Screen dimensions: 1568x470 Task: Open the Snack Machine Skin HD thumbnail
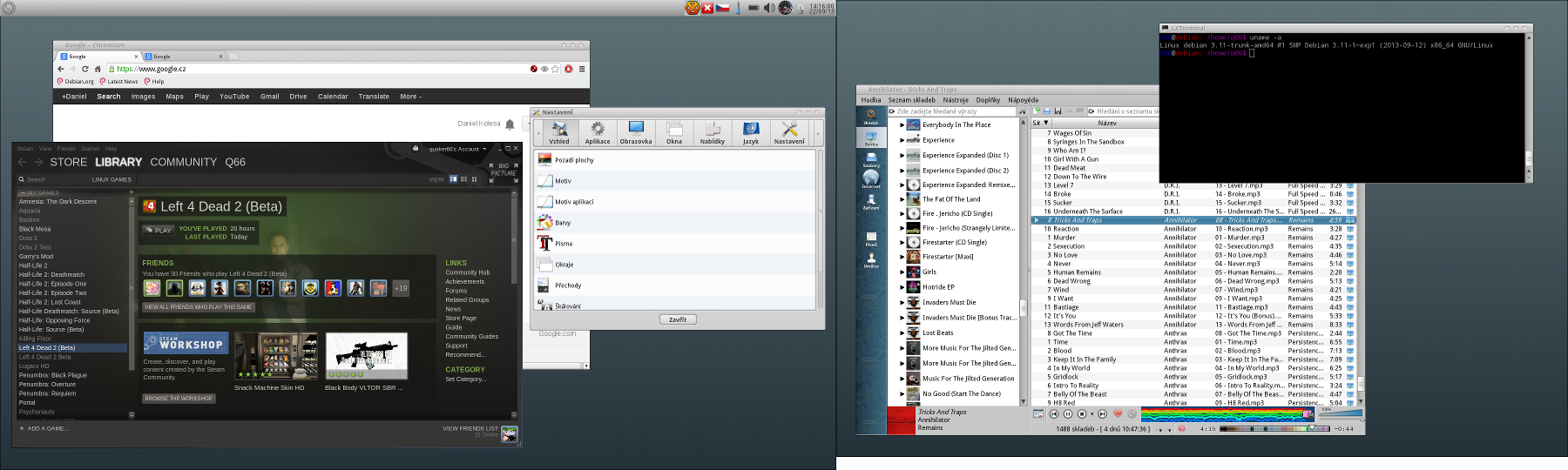[x=275, y=355]
